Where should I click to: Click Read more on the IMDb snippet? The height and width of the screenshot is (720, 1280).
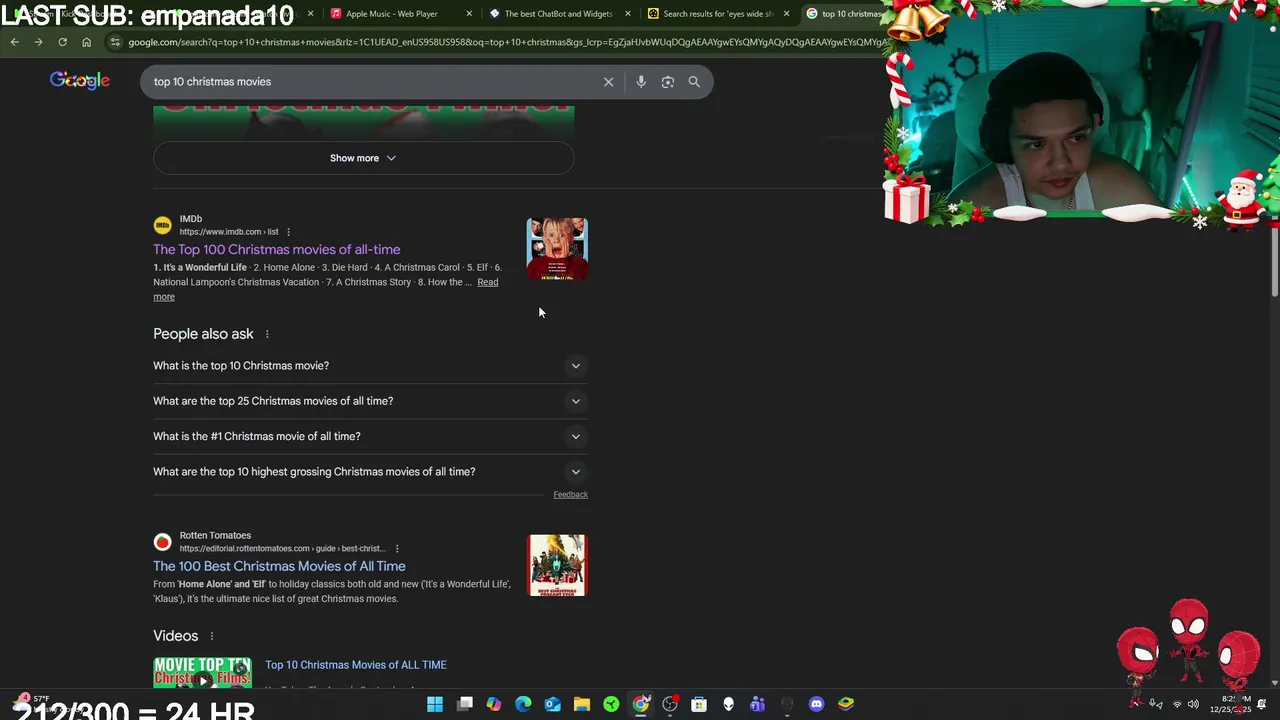[x=487, y=282]
